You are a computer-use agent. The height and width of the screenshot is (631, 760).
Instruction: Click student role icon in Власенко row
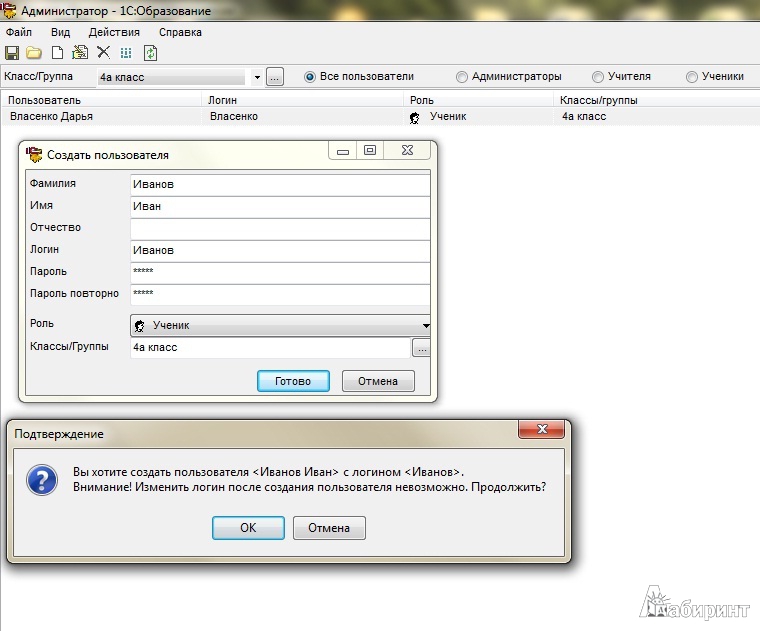pos(414,117)
